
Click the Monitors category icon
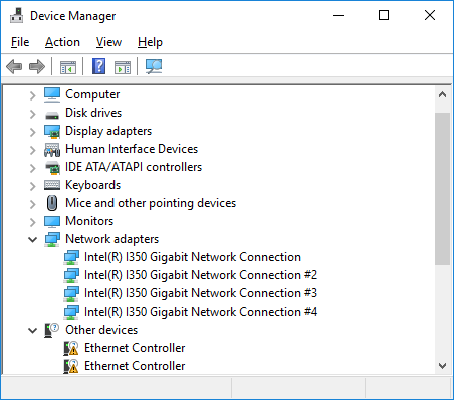coord(52,221)
